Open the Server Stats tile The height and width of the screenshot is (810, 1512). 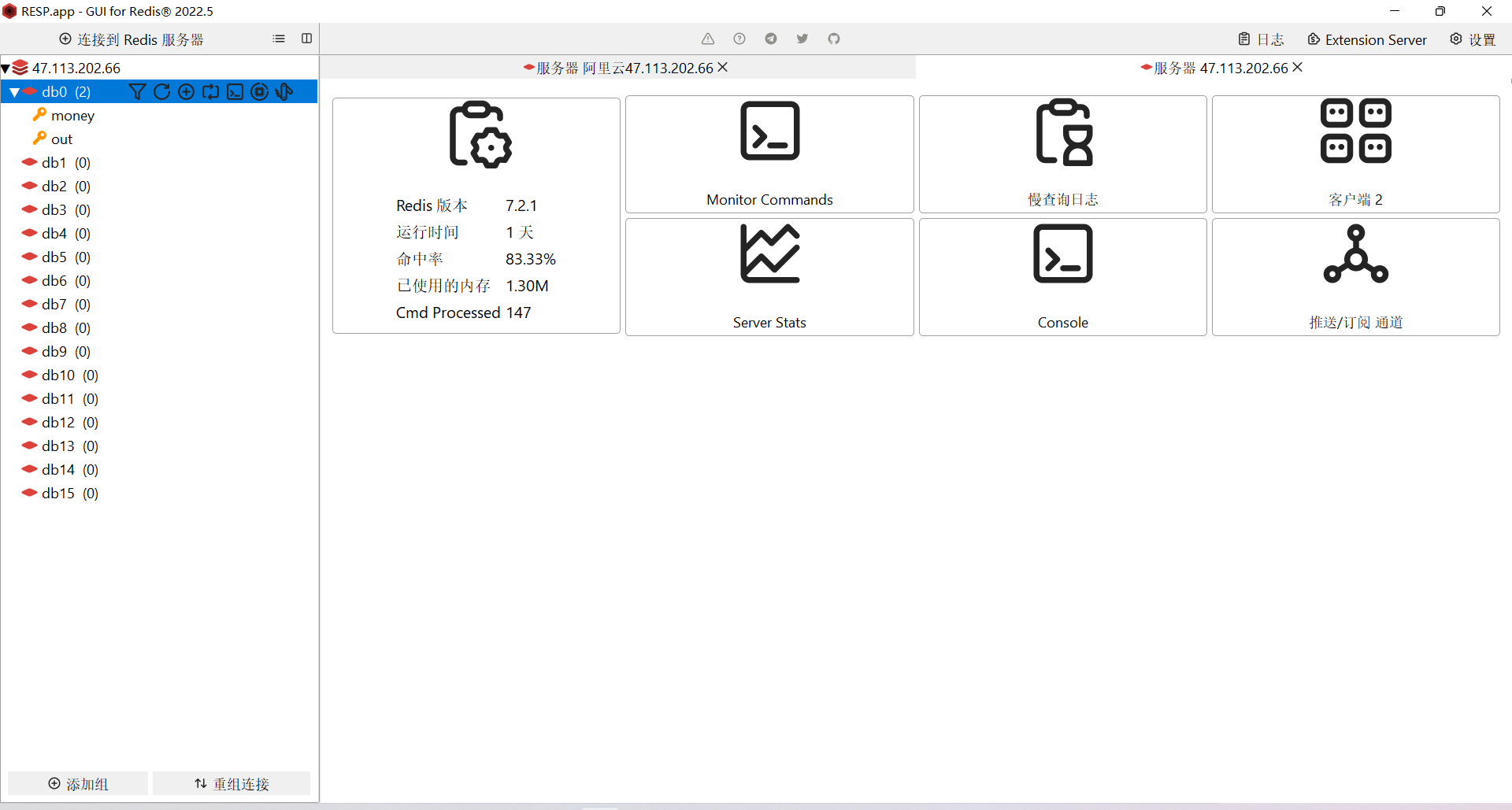pos(769,277)
